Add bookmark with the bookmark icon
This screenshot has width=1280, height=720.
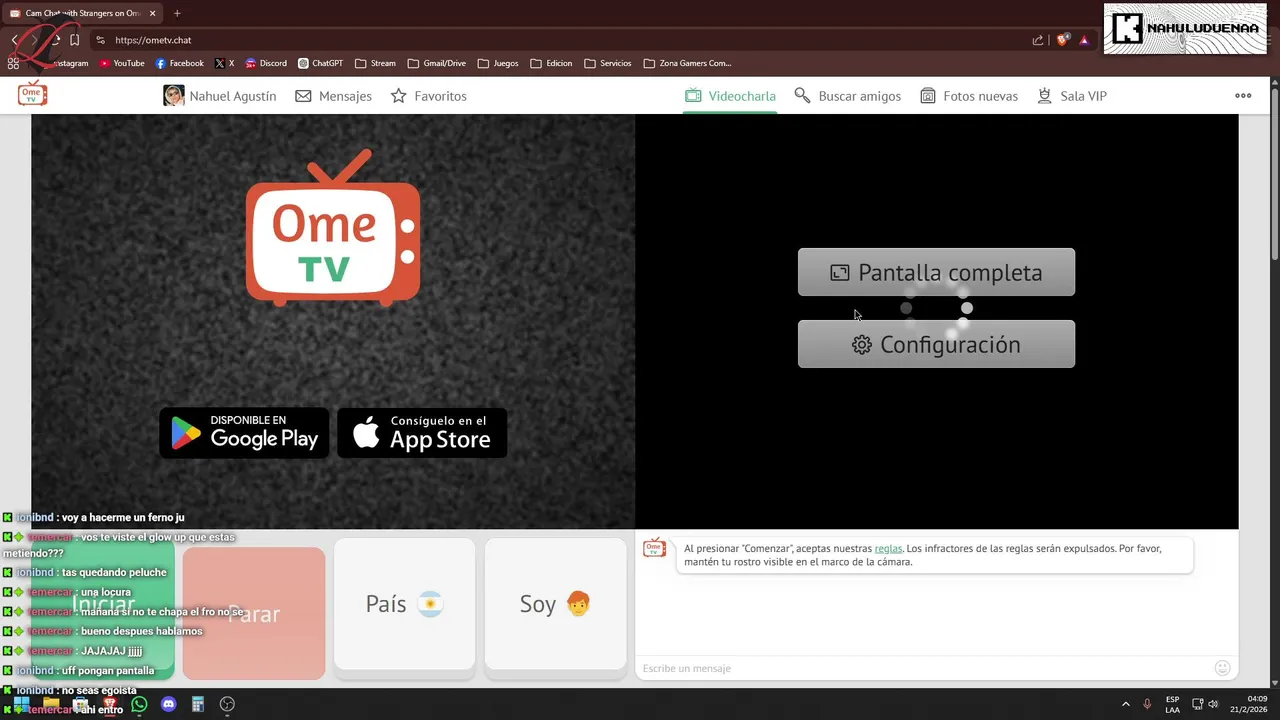pyautogui.click(x=74, y=40)
